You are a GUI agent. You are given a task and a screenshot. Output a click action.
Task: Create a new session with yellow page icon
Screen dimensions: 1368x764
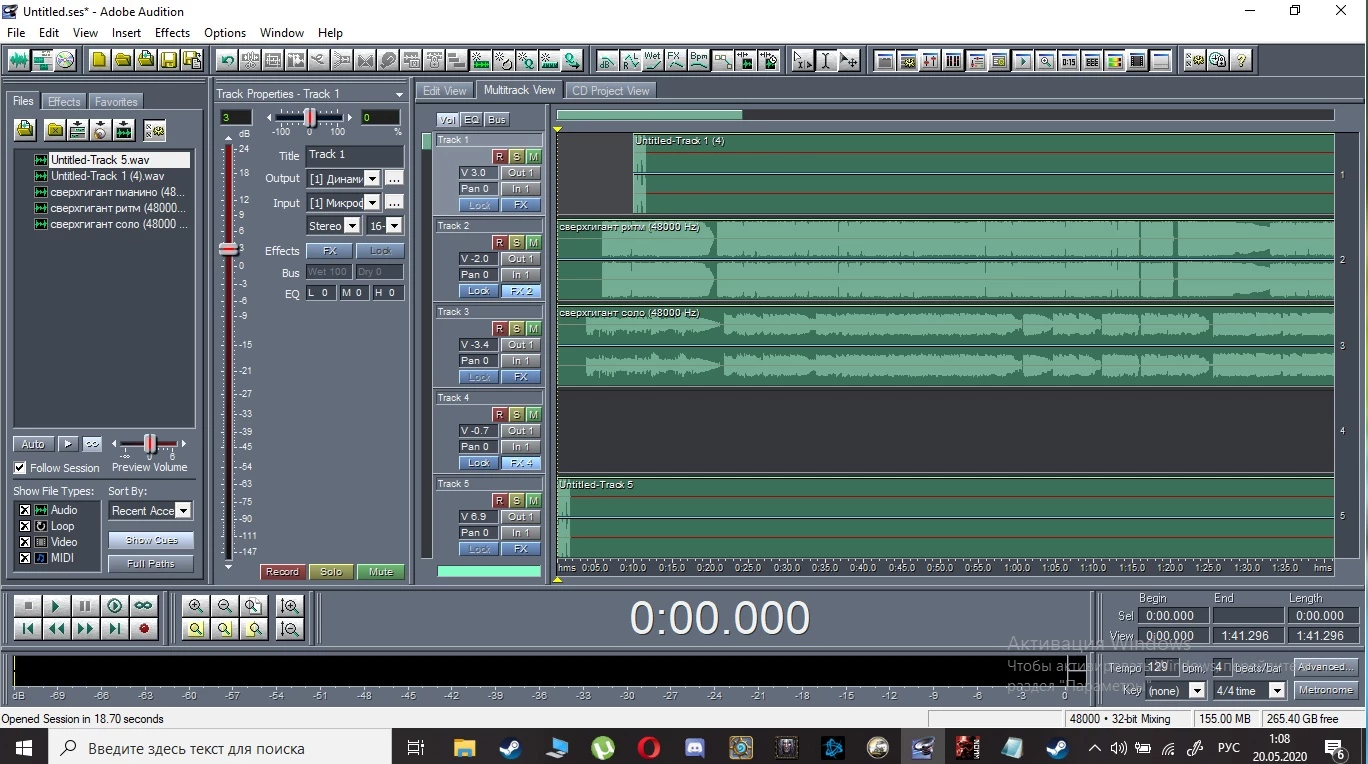[x=98, y=60]
